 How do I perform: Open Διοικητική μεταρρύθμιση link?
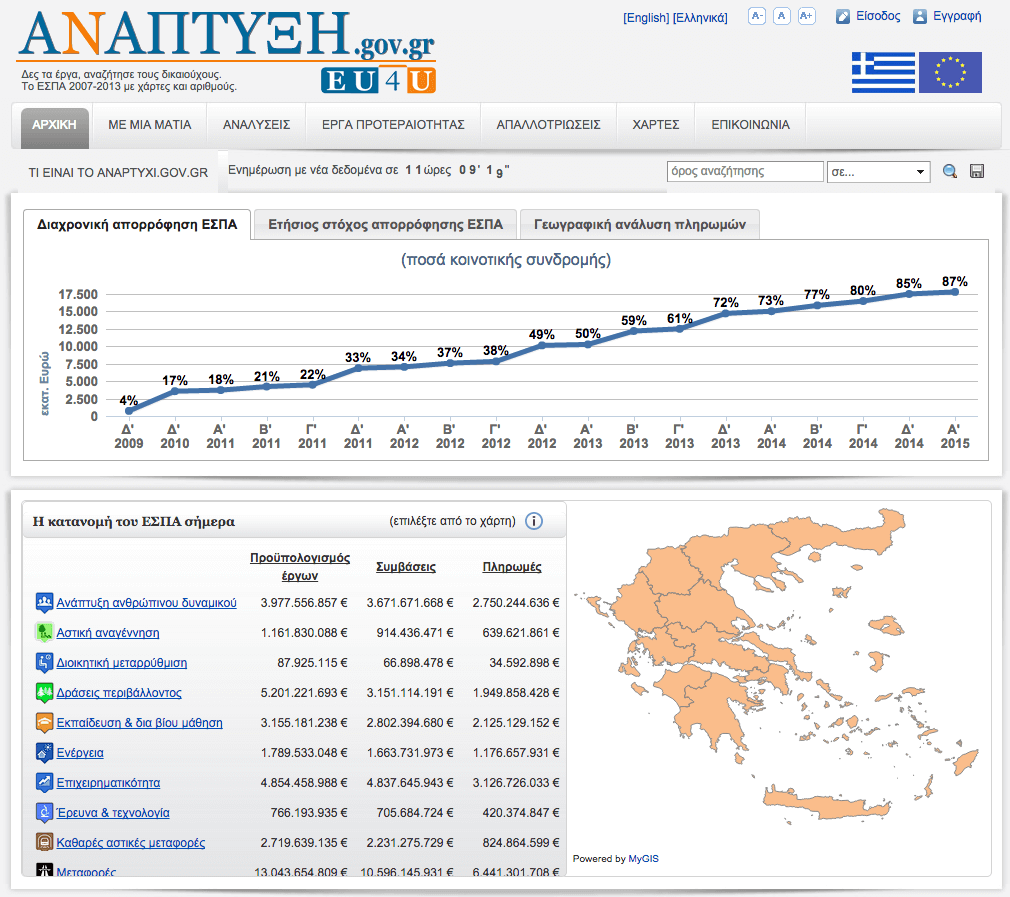point(122,663)
